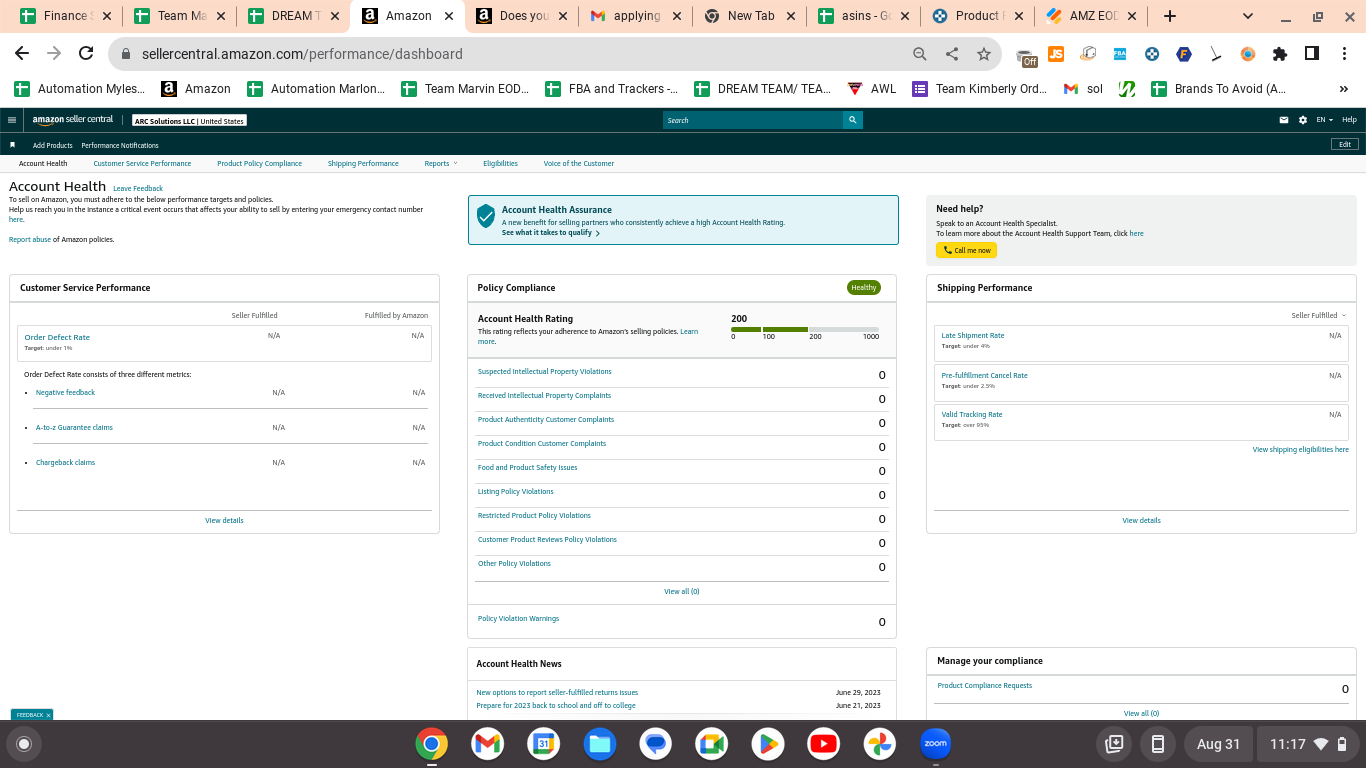Image resolution: width=1366 pixels, height=768 pixels.
Task: Switch to the Account Health tab
Action: click(43, 163)
